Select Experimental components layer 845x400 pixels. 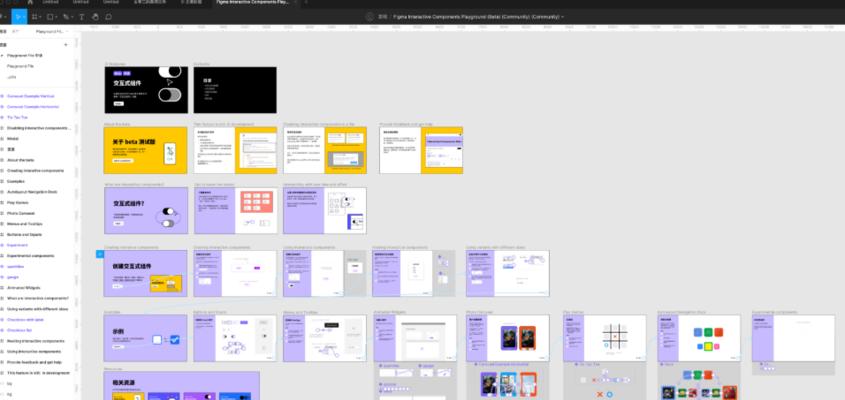click(30, 256)
